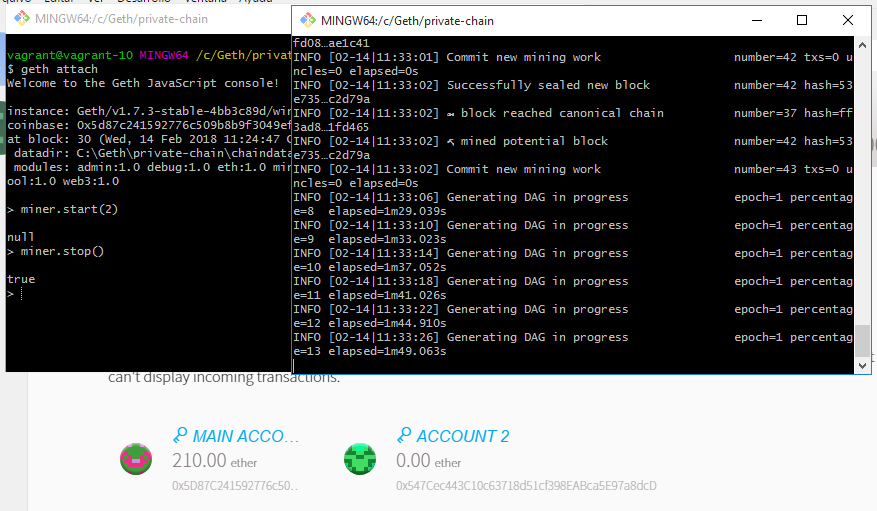Click the front terminal title text
Viewport: 877px width, 511px height.
[407, 21]
